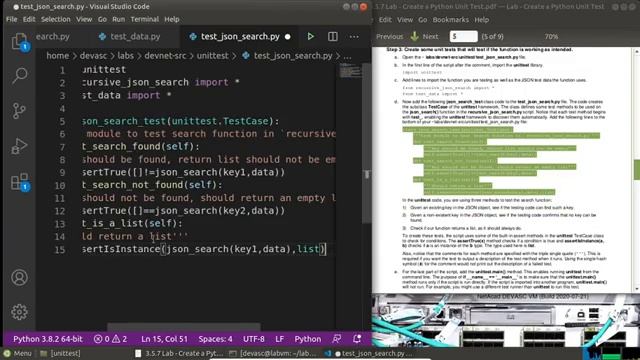Change language mode Python in status bar
The height and width of the screenshot is (360, 640).
point(307,339)
